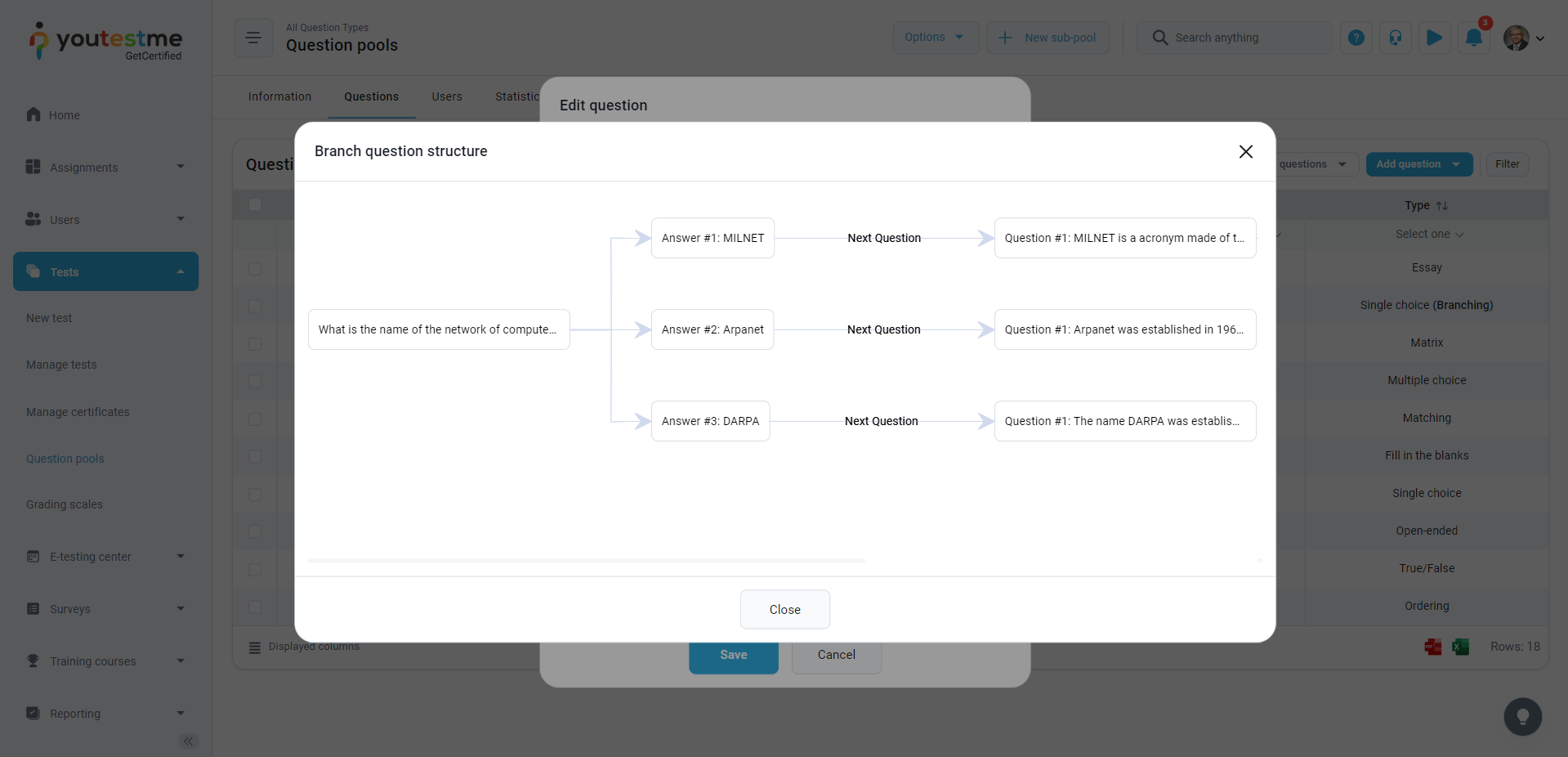The width and height of the screenshot is (1568, 757).
Task: Check the first question row checkbox
Action: [255, 268]
